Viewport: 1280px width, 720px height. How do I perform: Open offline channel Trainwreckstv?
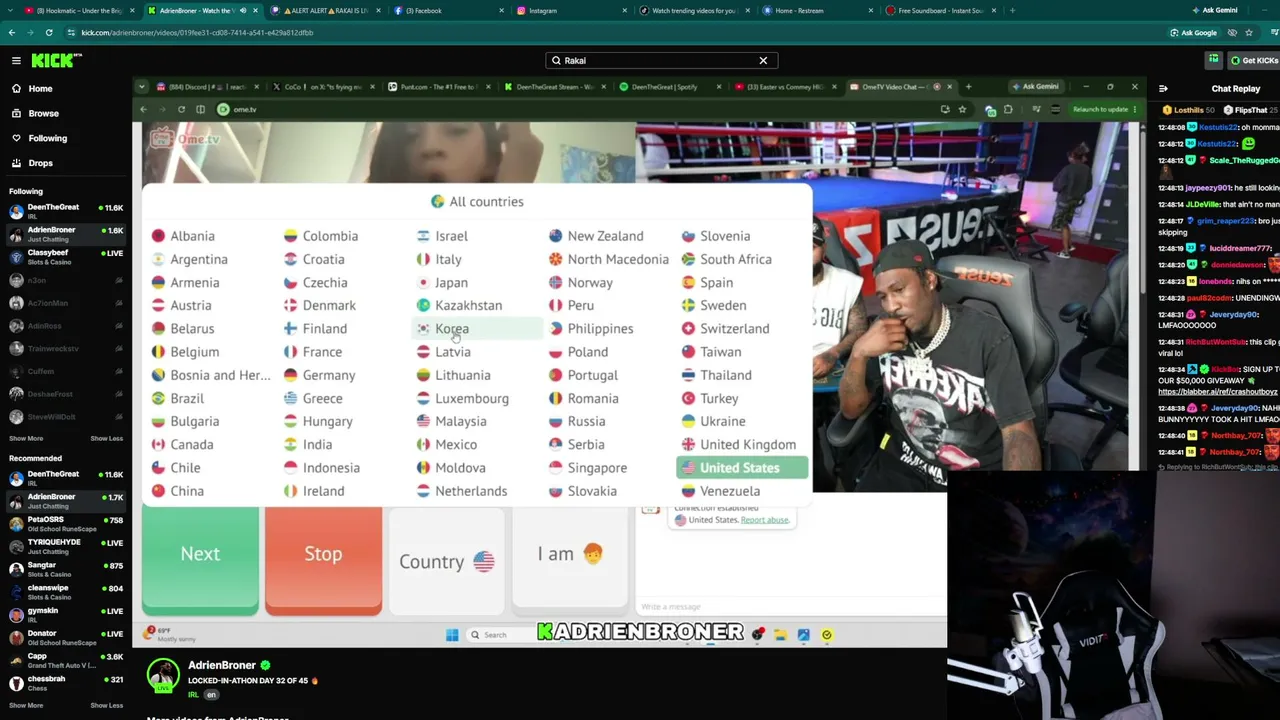(65, 349)
